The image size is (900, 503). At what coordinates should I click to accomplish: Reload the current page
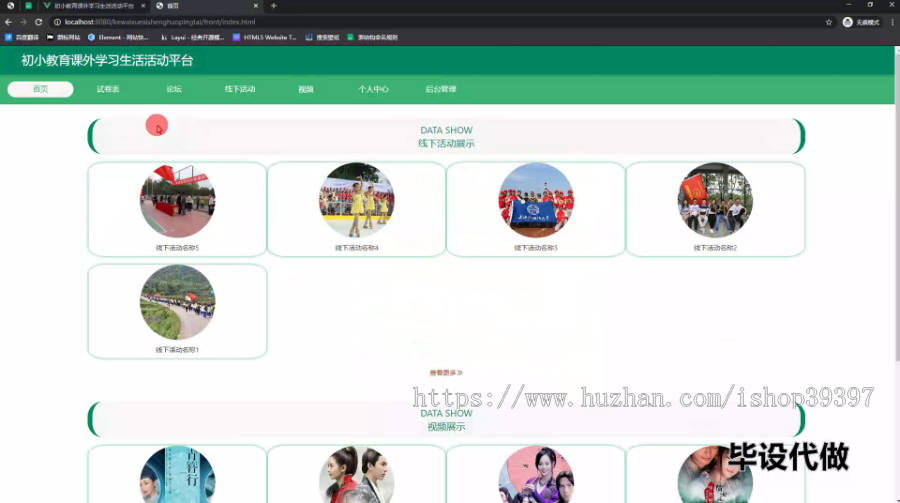(x=38, y=22)
